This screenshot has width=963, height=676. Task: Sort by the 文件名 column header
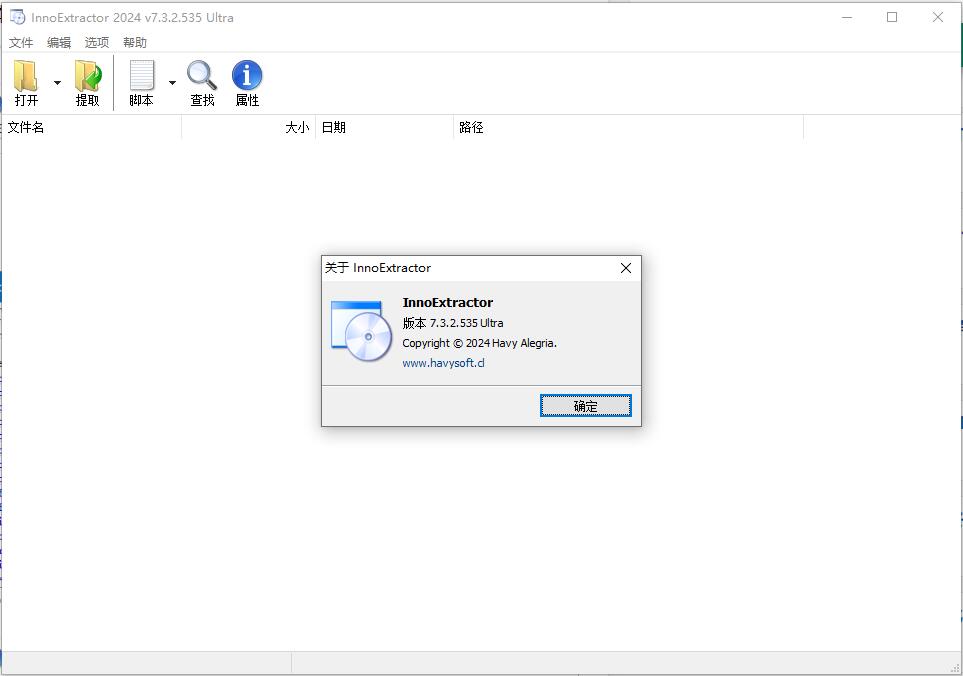pos(92,128)
